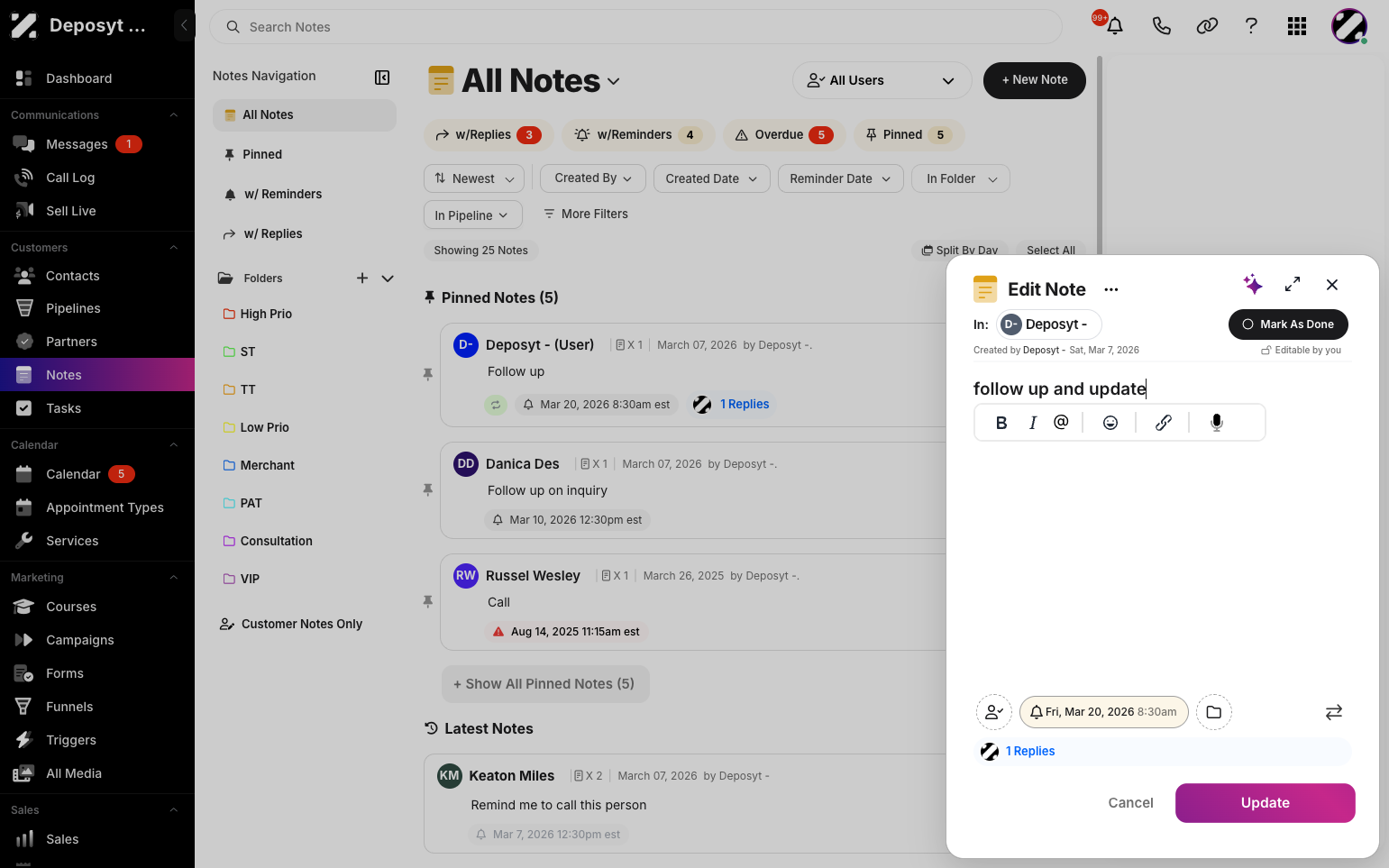The height and width of the screenshot is (868, 1389).
Task: Click Show All Pinned Notes (5)
Action: click(545, 684)
